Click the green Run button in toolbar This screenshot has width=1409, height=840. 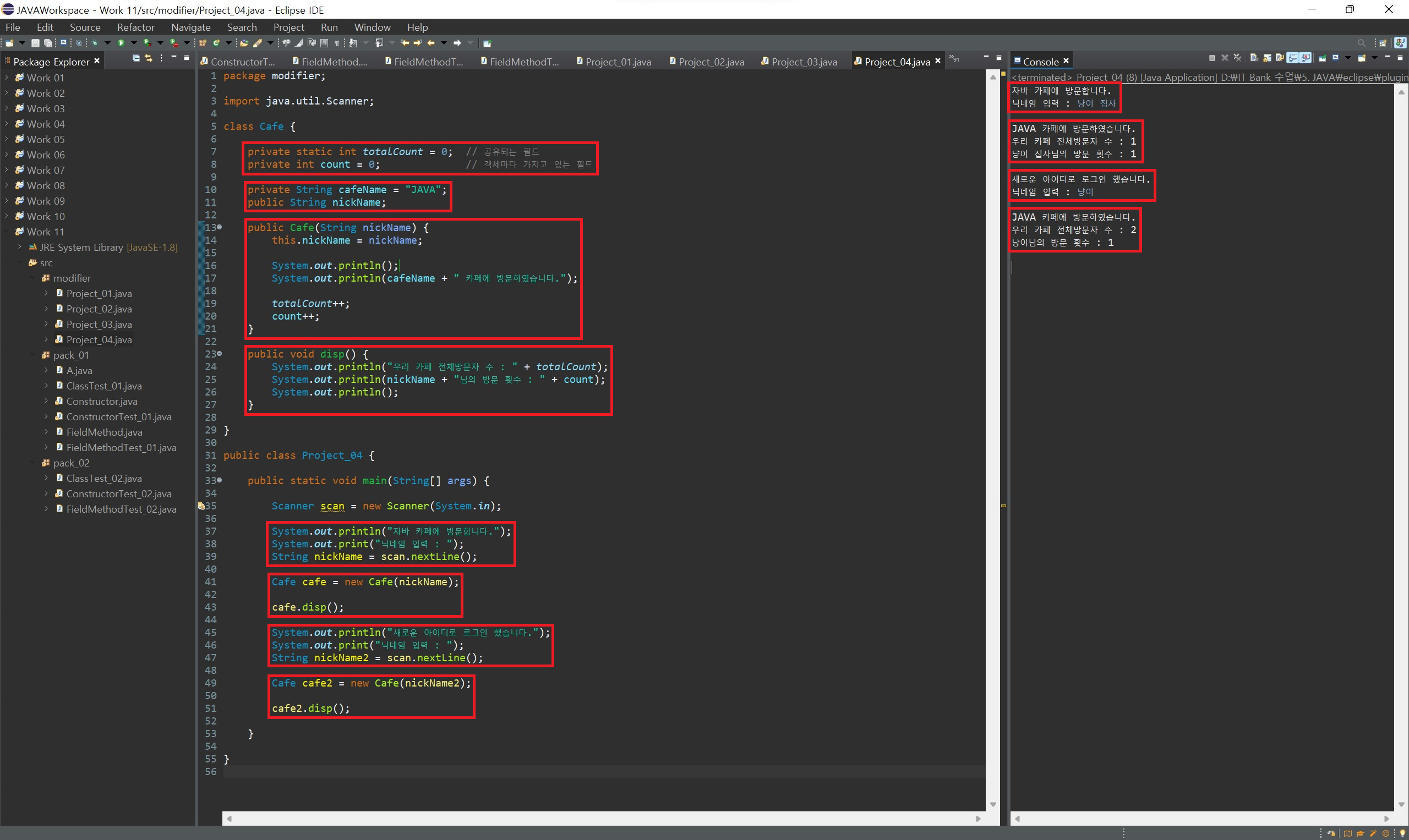[121, 43]
